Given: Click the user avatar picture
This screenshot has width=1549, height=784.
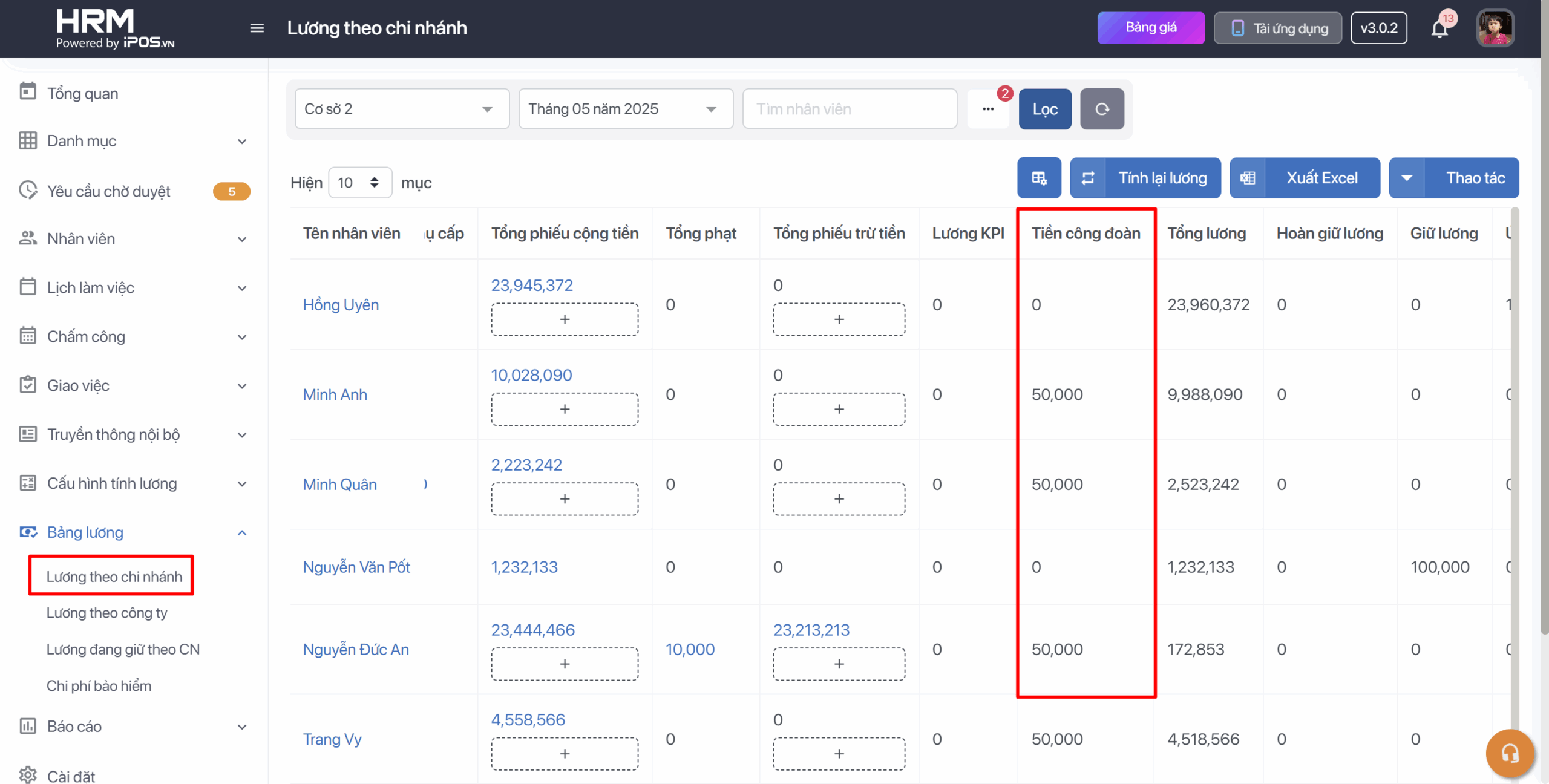Looking at the screenshot, I should tap(1495, 28).
